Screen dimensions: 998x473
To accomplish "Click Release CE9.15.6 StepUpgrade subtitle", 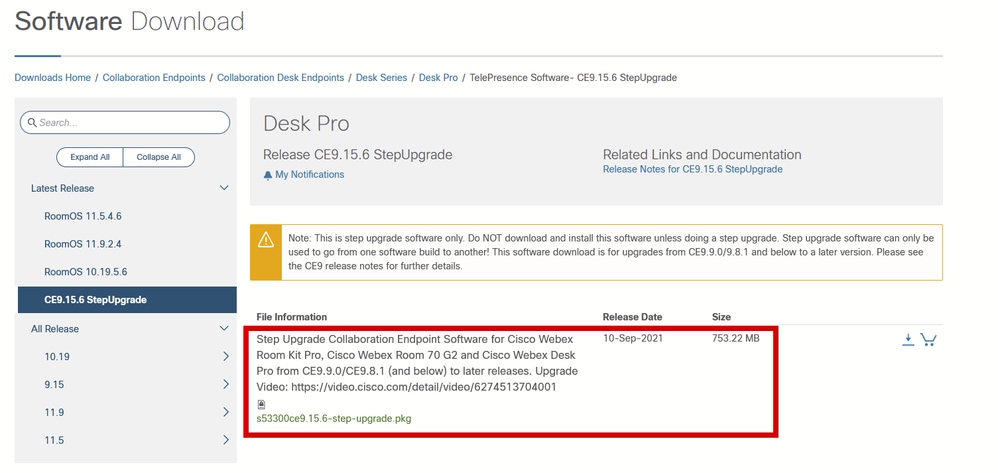I will click(x=358, y=155).
